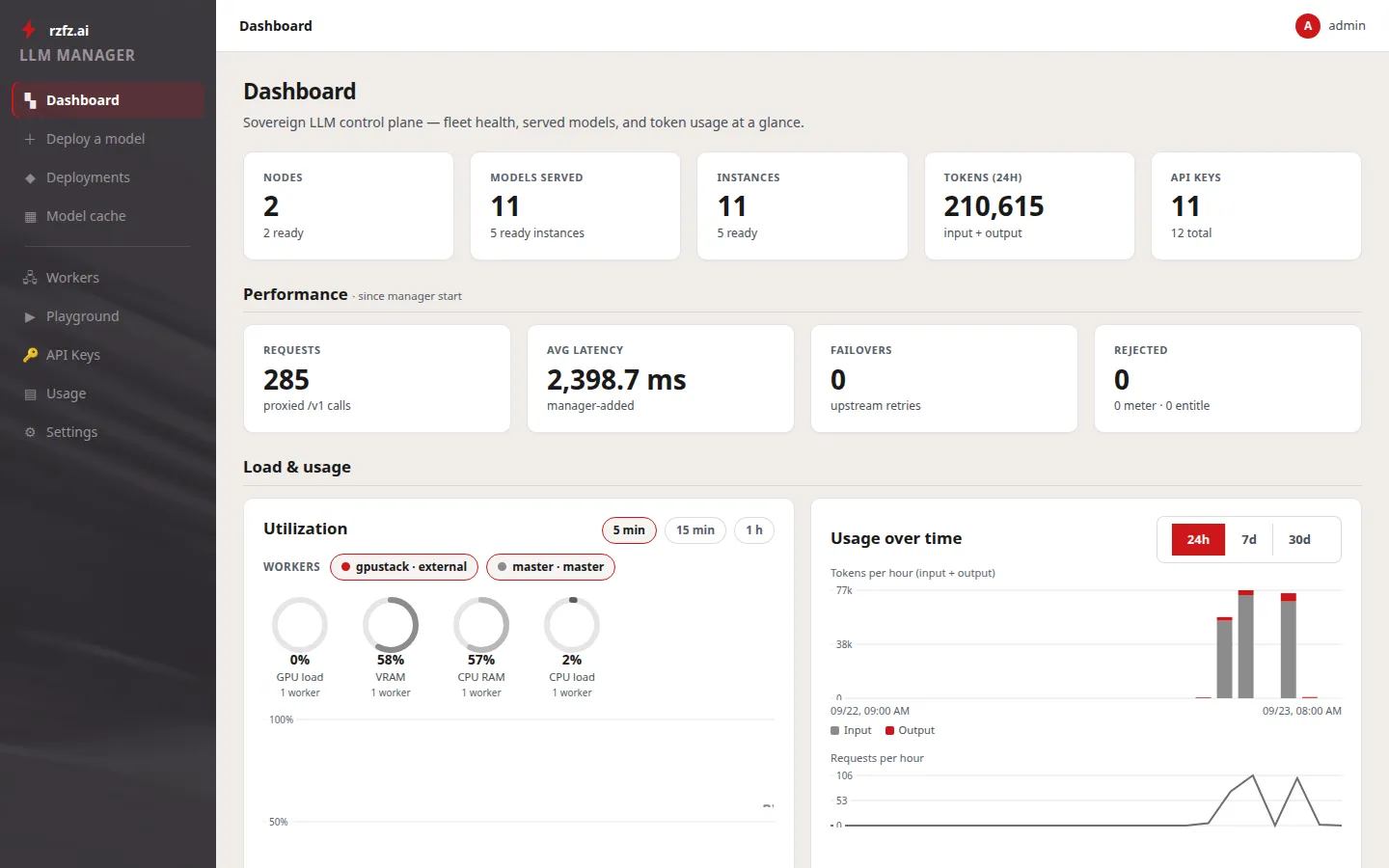Click the Usage list icon

30,393
